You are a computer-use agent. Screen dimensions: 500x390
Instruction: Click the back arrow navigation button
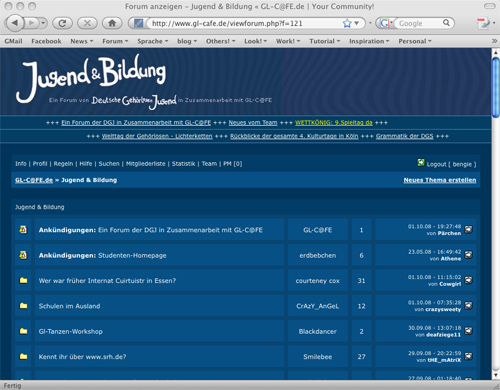click(x=15, y=23)
